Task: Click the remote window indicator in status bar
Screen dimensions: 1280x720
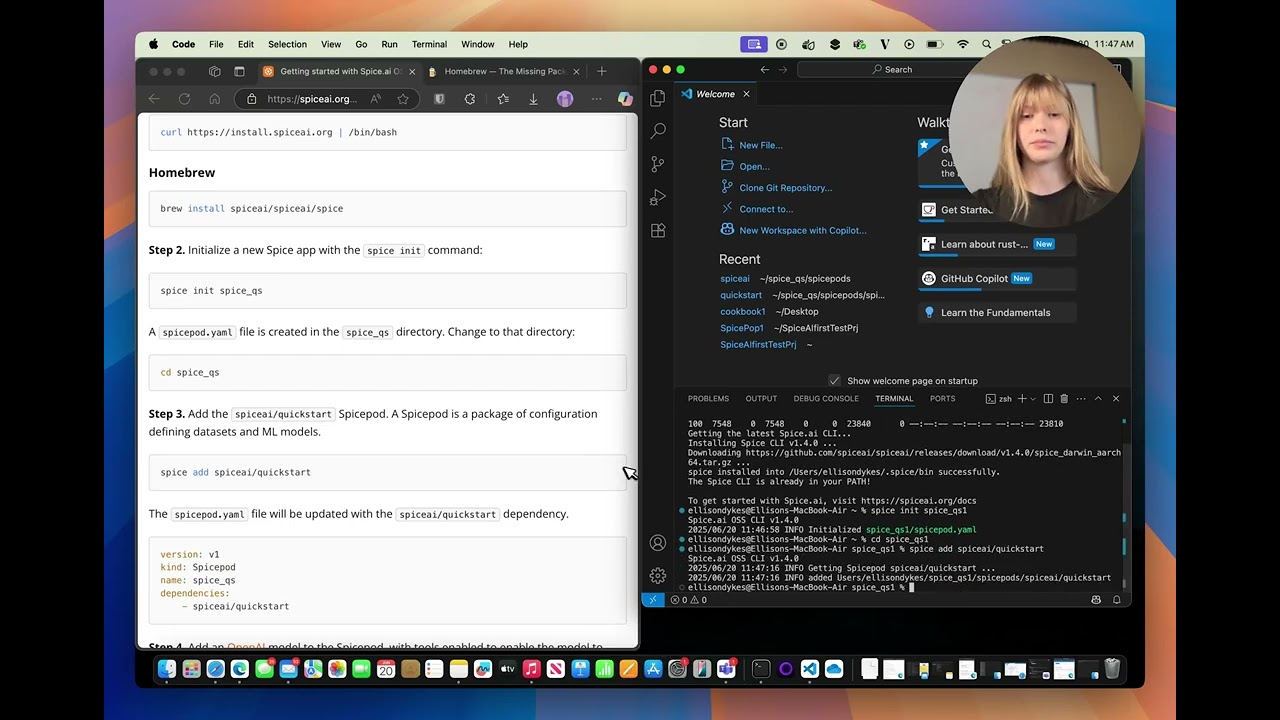Action: point(652,600)
